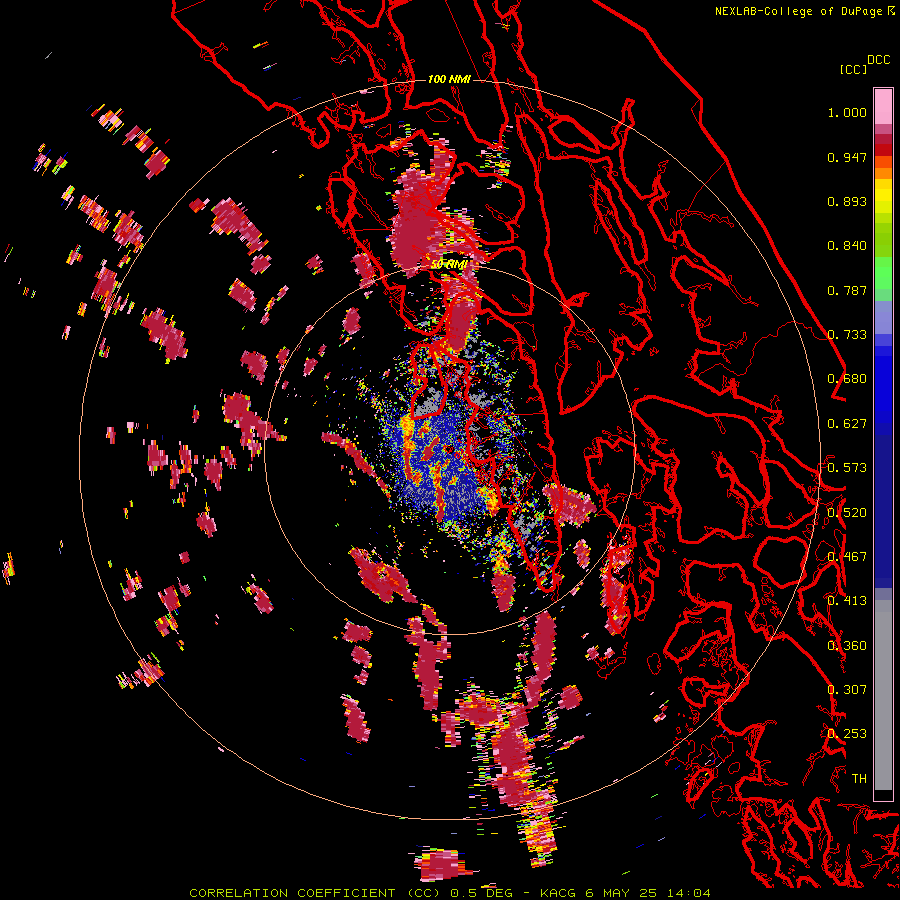Select the 0.893 scale value

click(847, 201)
